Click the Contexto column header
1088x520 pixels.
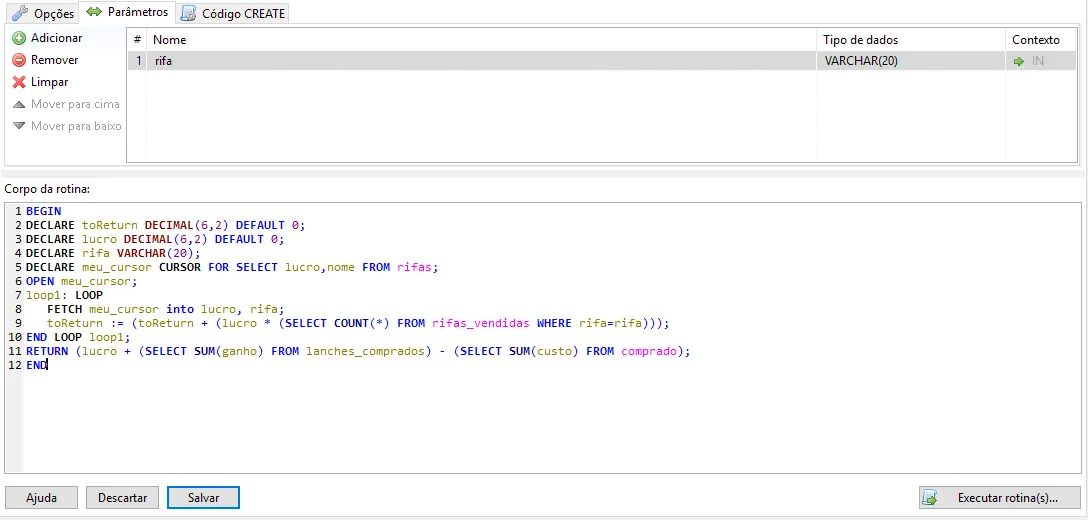pyautogui.click(x=1042, y=40)
